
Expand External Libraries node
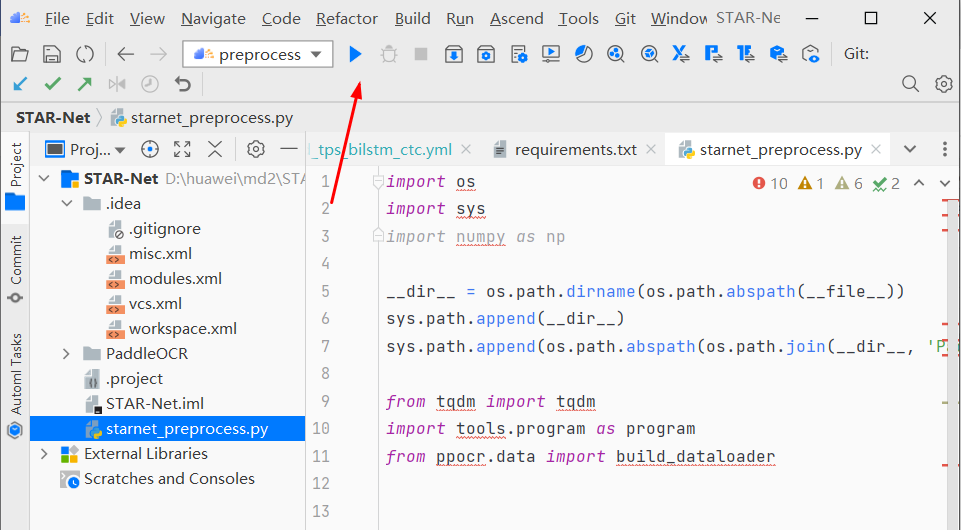[x=43, y=453]
